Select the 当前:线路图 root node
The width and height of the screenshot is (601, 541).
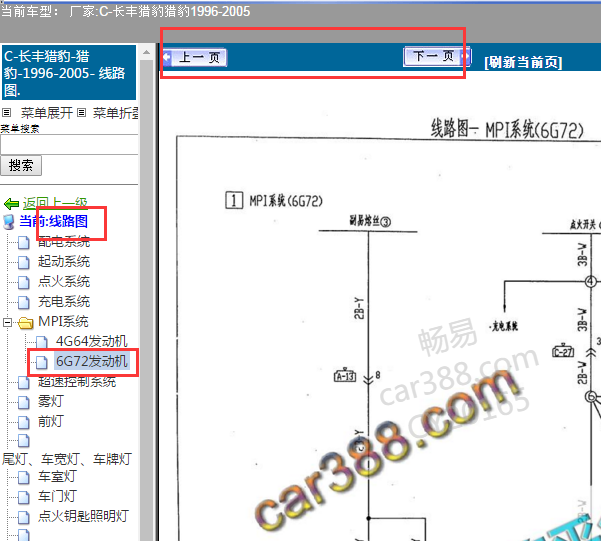(x=54, y=221)
